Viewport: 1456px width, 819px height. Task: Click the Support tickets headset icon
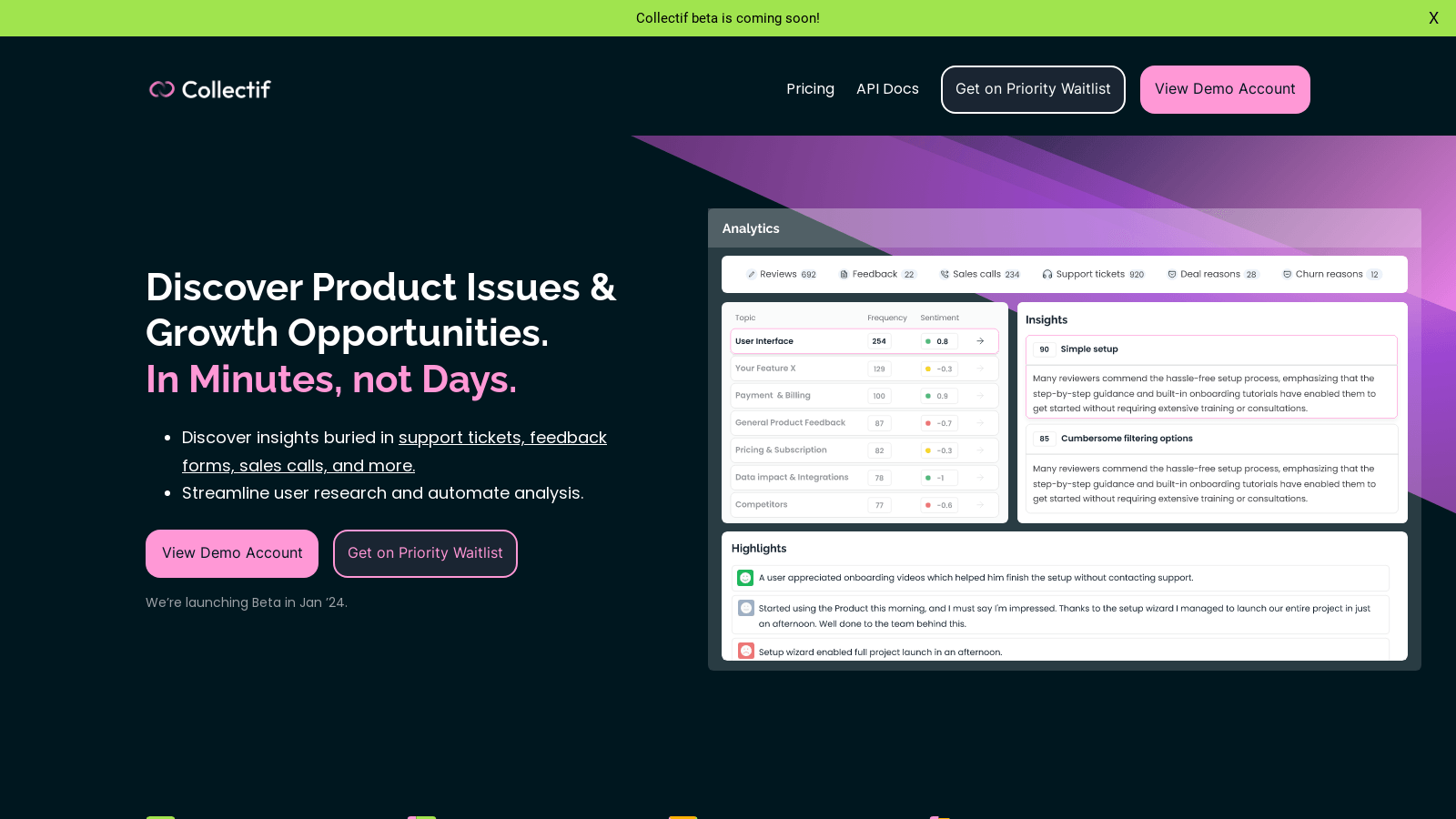(x=1047, y=274)
